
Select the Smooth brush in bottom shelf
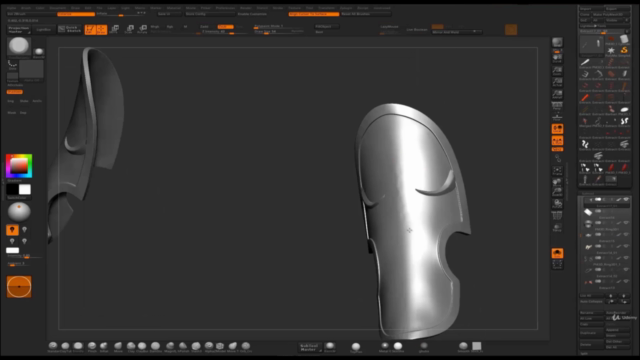[463, 347]
